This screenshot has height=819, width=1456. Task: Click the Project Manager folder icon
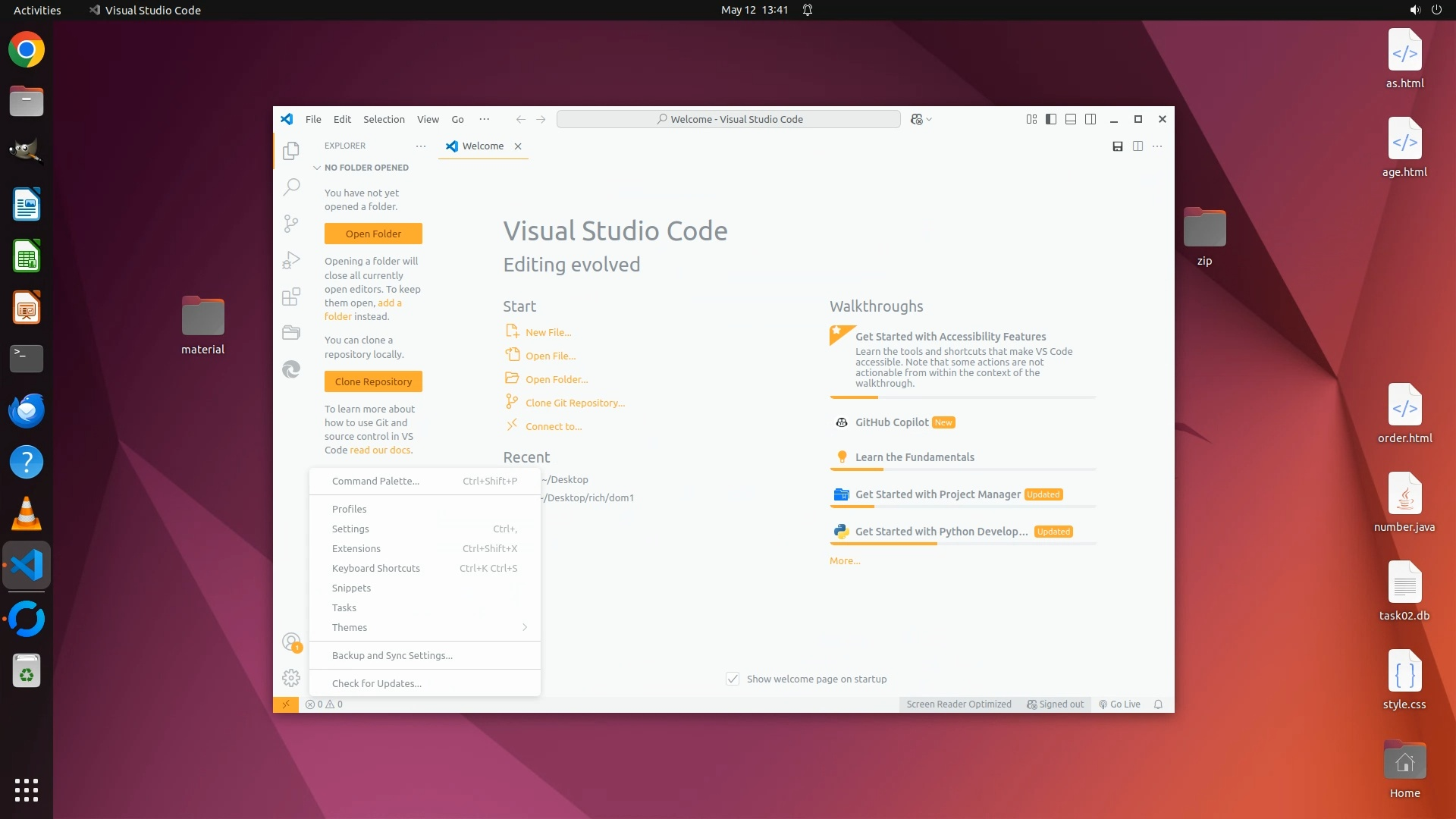291,333
